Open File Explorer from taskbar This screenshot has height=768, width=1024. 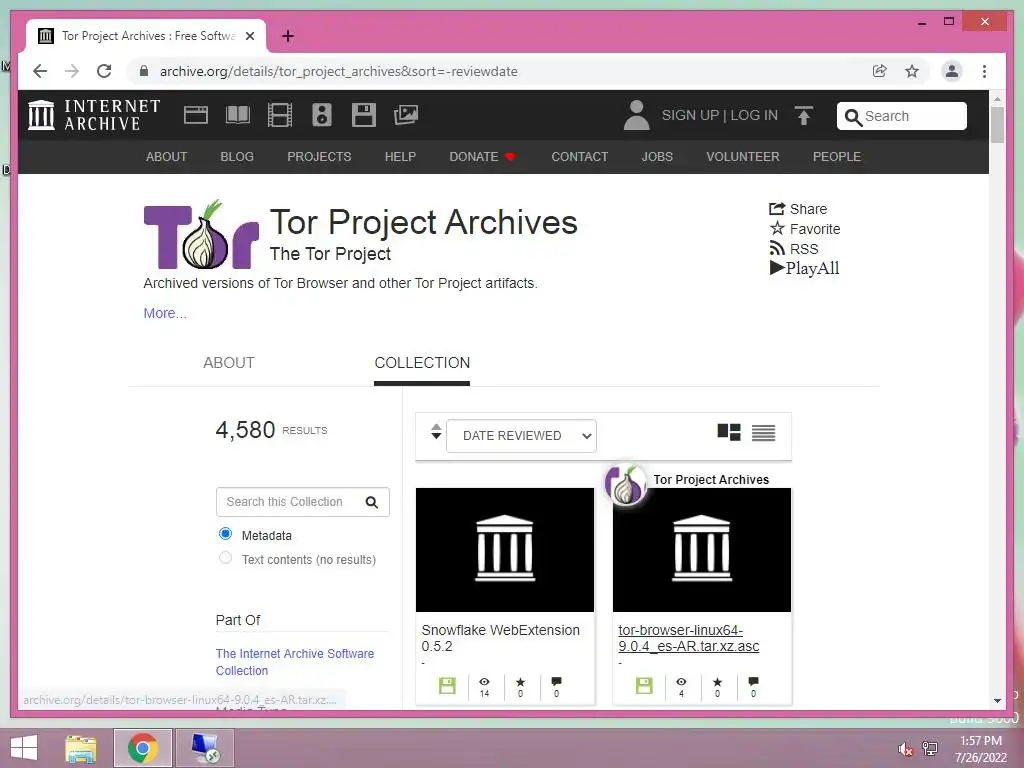click(x=81, y=748)
